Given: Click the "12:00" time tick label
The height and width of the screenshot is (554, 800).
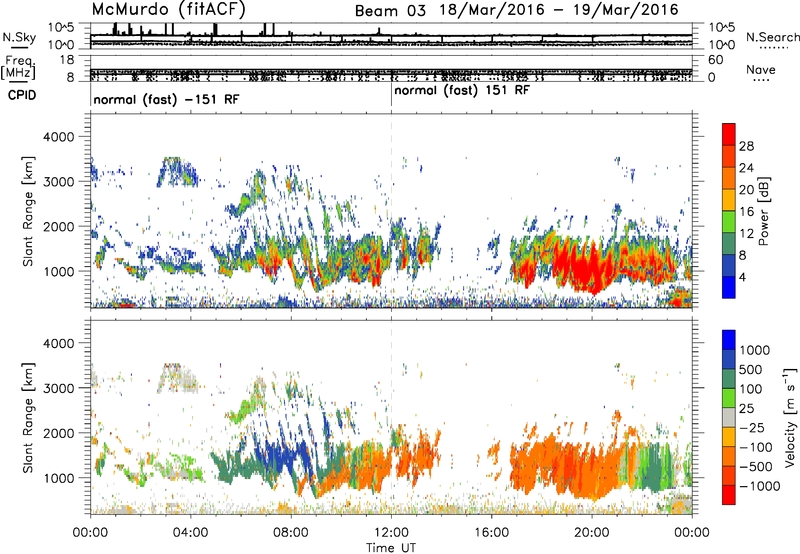Looking at the screenshot, I should click(391, 533).
